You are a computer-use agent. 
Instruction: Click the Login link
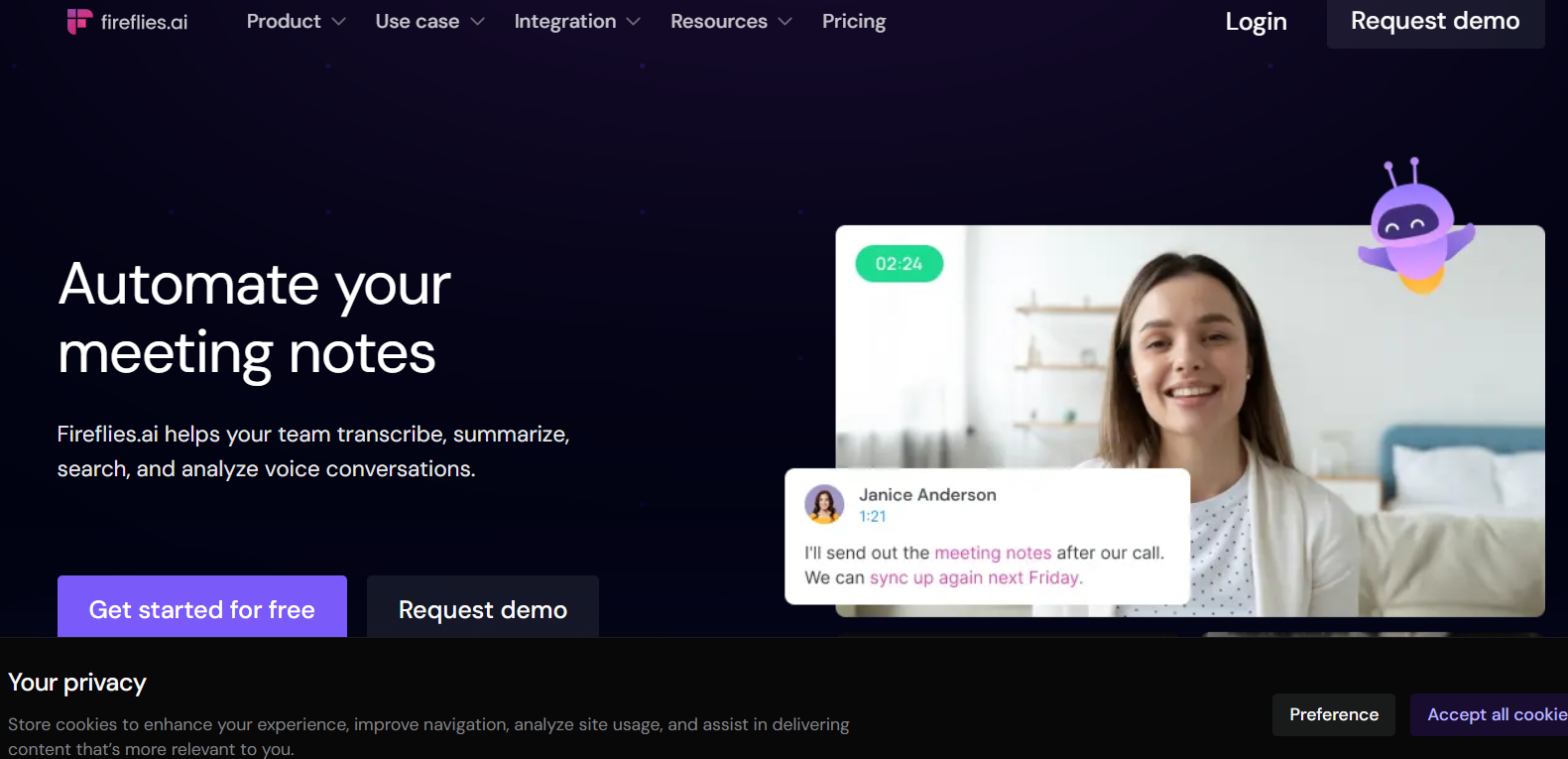[1256, 22]
